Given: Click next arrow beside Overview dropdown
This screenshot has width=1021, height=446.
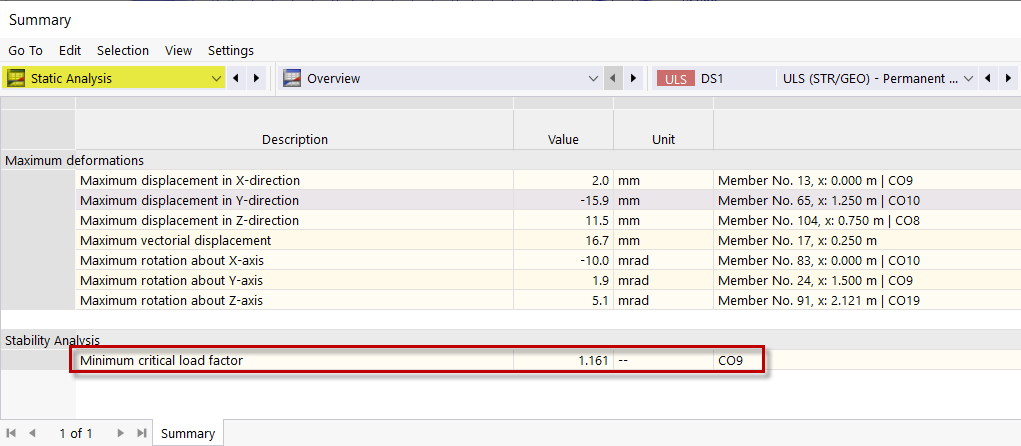Looking at the screenshot, I should [x=634, y=78].
